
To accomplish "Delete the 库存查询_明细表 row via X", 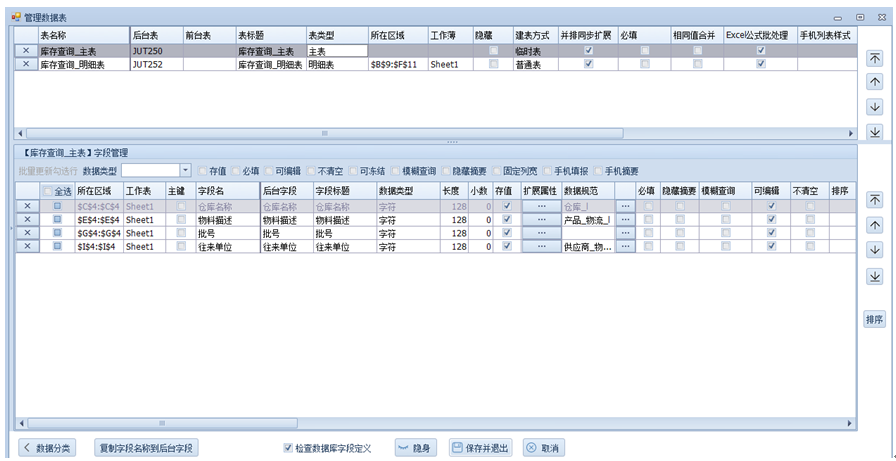I will click(x=26, y=64).
